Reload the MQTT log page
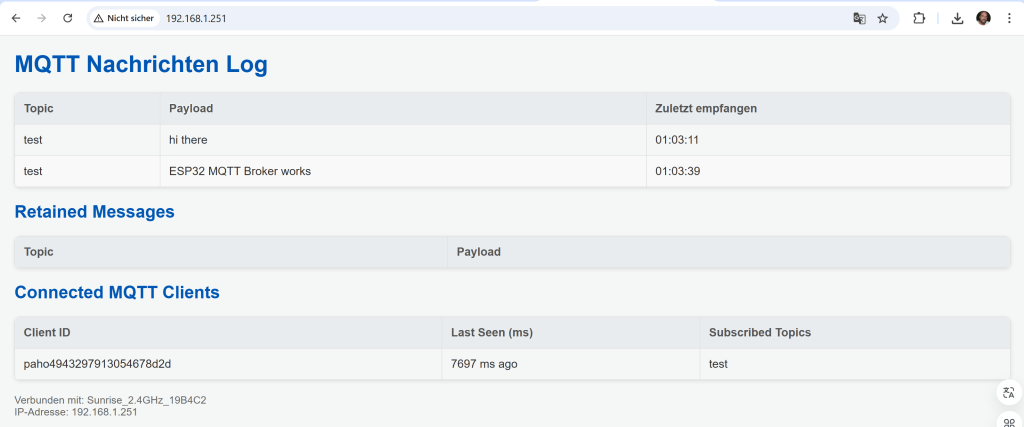Viewport: 1024px width, 427px height. (x=68, y=18)
